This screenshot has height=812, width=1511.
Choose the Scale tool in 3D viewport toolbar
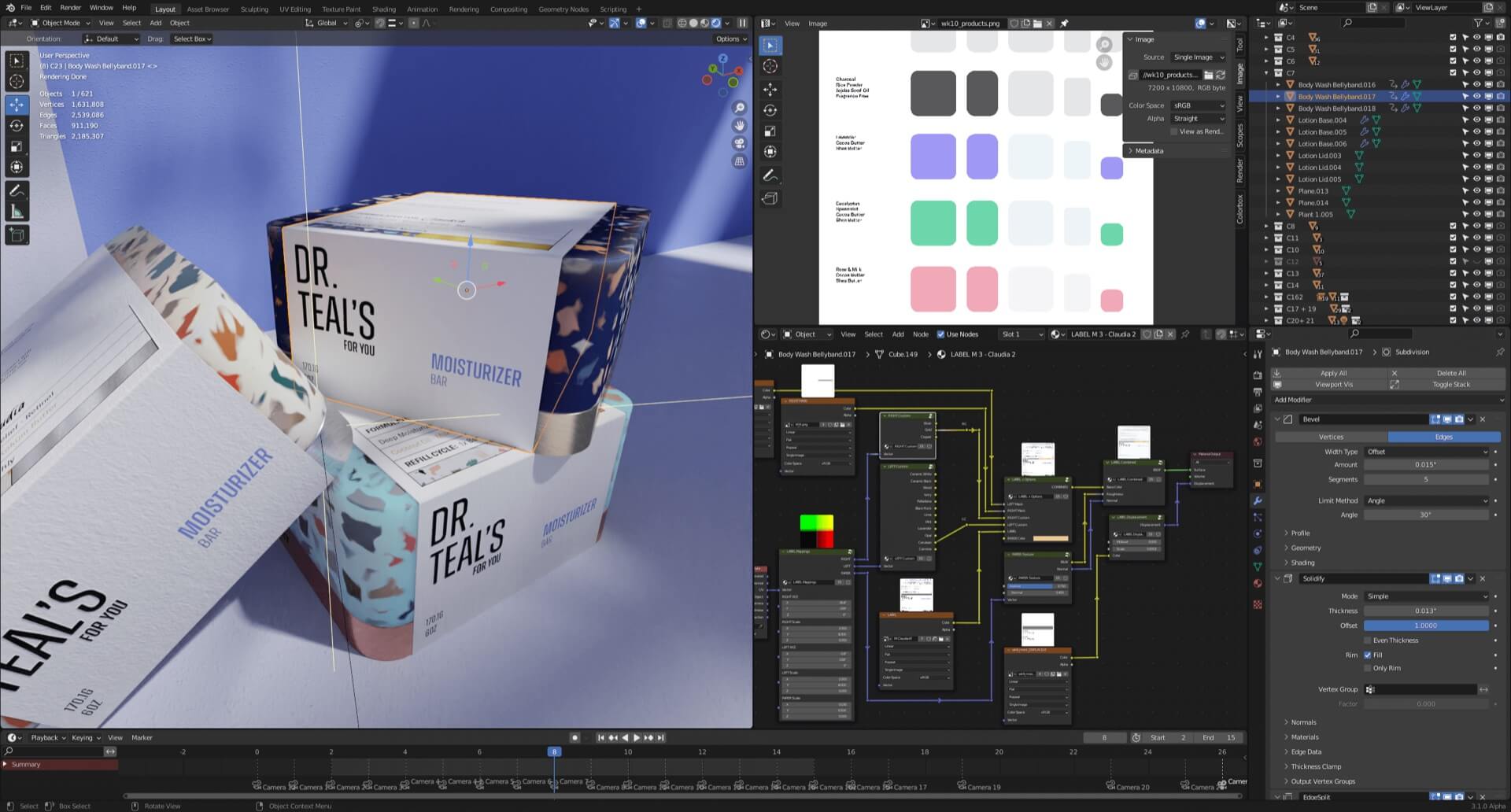click(17, 146)
